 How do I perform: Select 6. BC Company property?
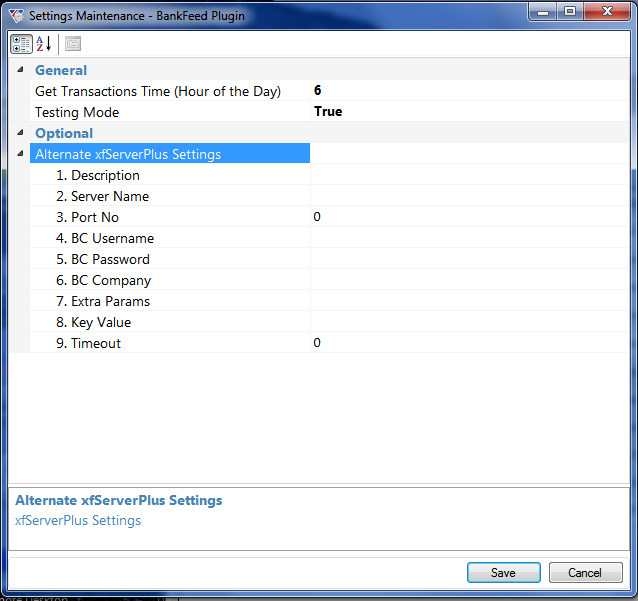point(170,280)
